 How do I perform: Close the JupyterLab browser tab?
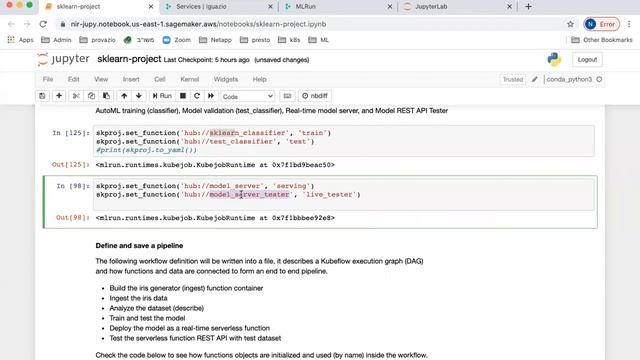click(x=509, y=7)
